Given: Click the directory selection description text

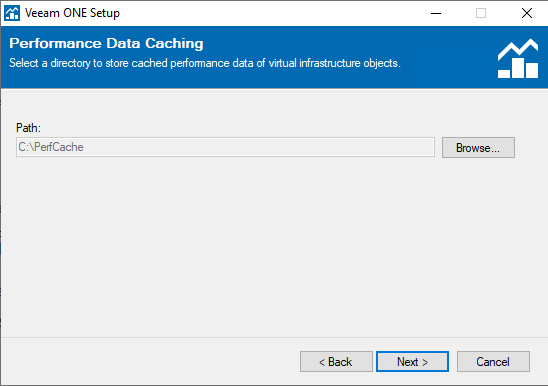Looking at the screenshot, I should point(205,63).
